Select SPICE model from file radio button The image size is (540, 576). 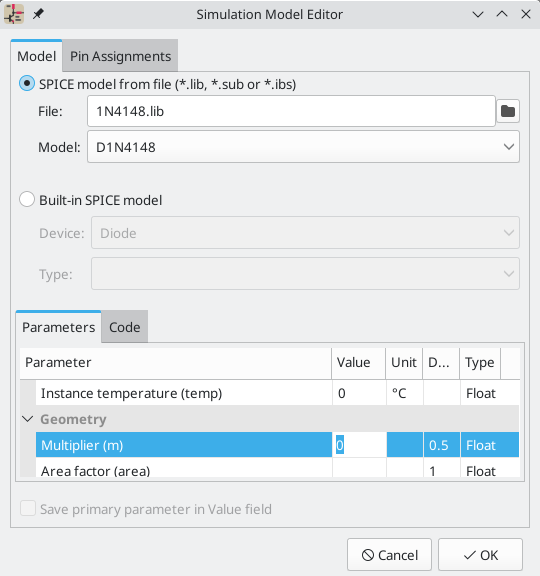coord(27,84)
